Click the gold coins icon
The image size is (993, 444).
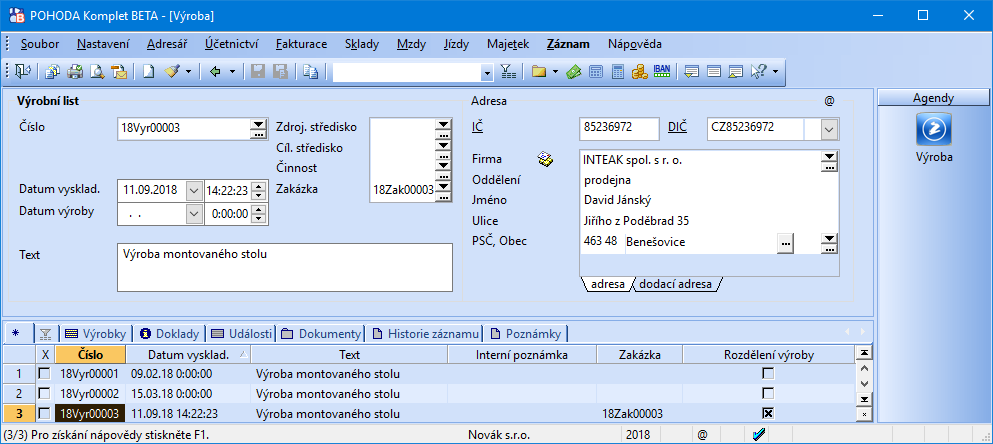pyautogui.click(x=640, y=72)
